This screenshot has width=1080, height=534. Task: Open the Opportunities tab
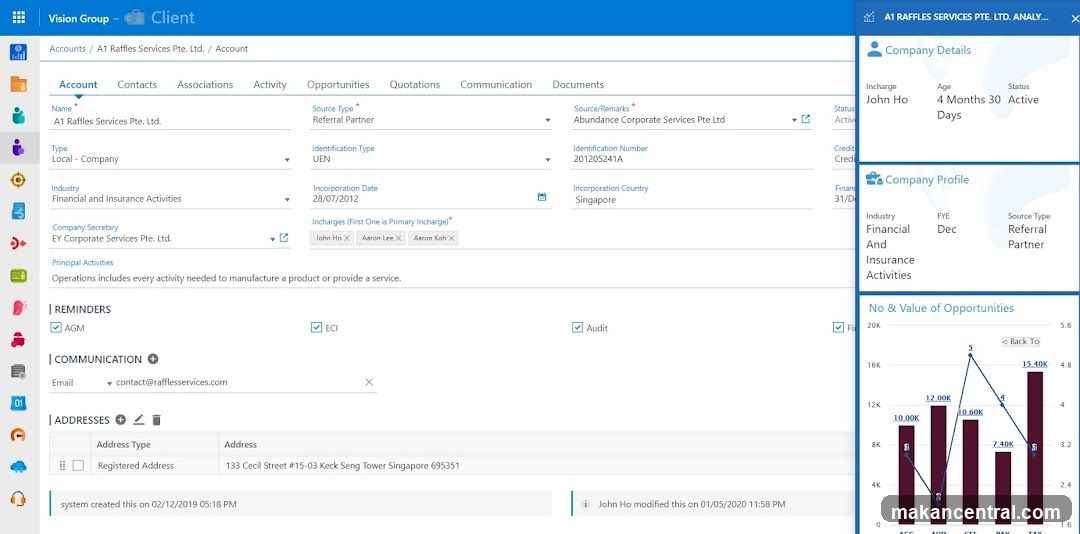click(338, 84)
